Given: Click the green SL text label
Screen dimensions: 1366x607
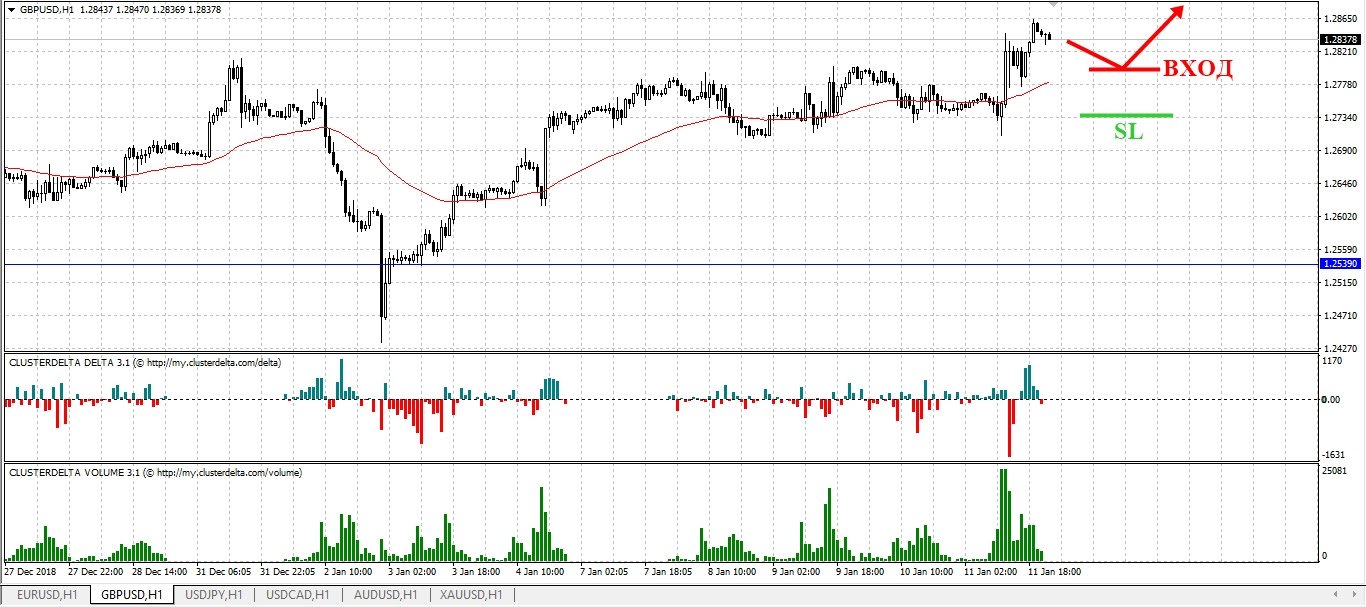Looking at the screenshot, I should point(1128,130).
